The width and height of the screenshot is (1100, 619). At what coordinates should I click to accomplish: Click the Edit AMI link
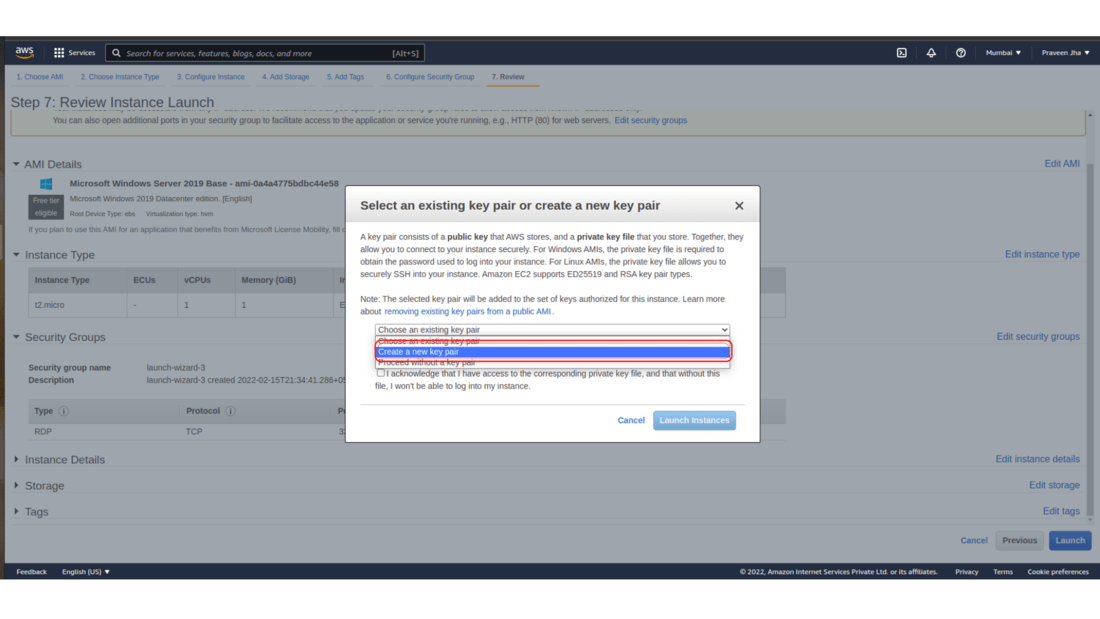pyautogui.click(x=1062, y=164)
